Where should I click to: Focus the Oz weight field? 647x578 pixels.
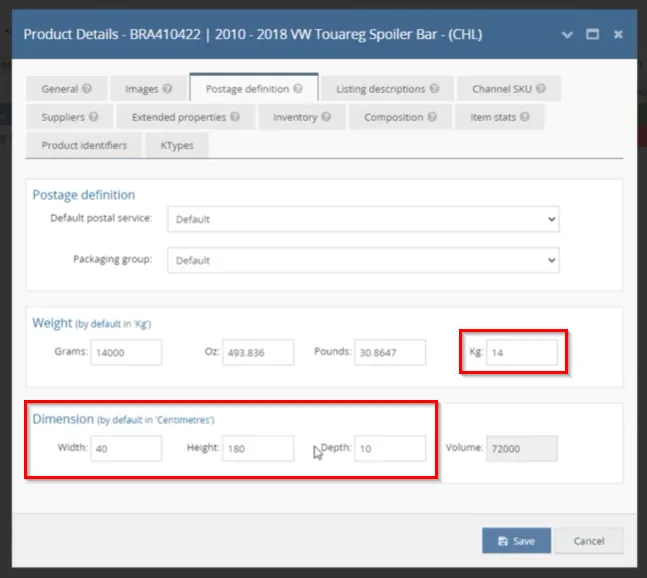click(x=258, y=352)
